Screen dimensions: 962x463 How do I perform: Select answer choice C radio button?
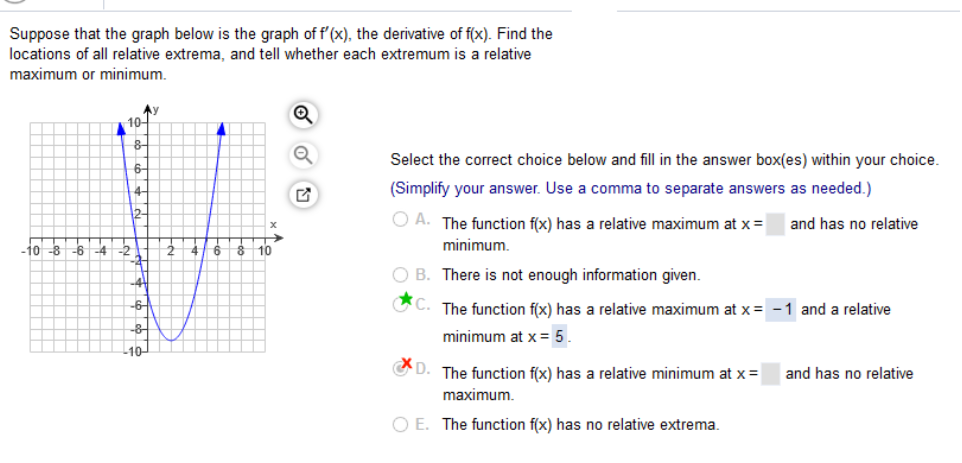click(401, 305)
